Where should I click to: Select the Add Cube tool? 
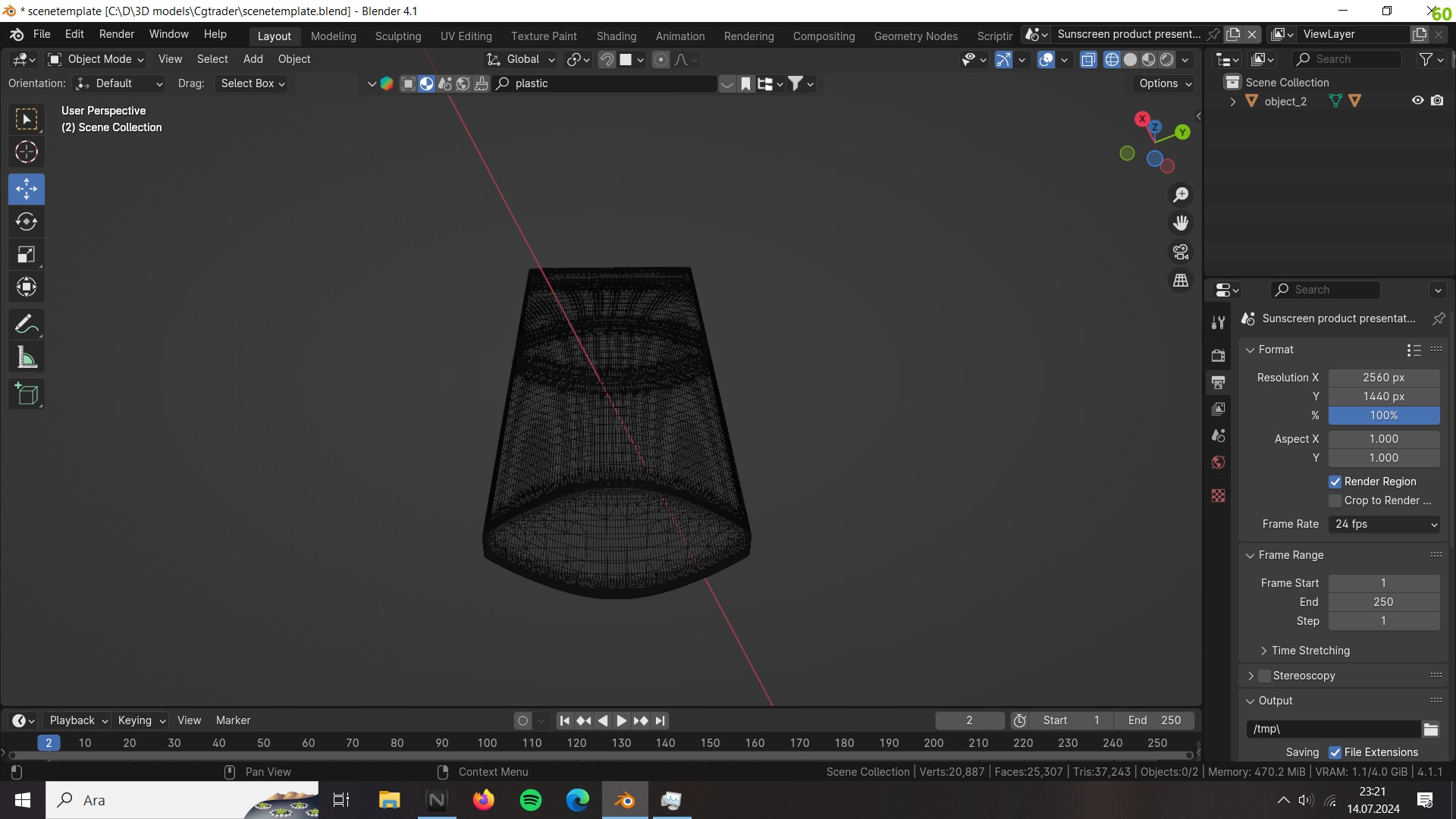27,394
